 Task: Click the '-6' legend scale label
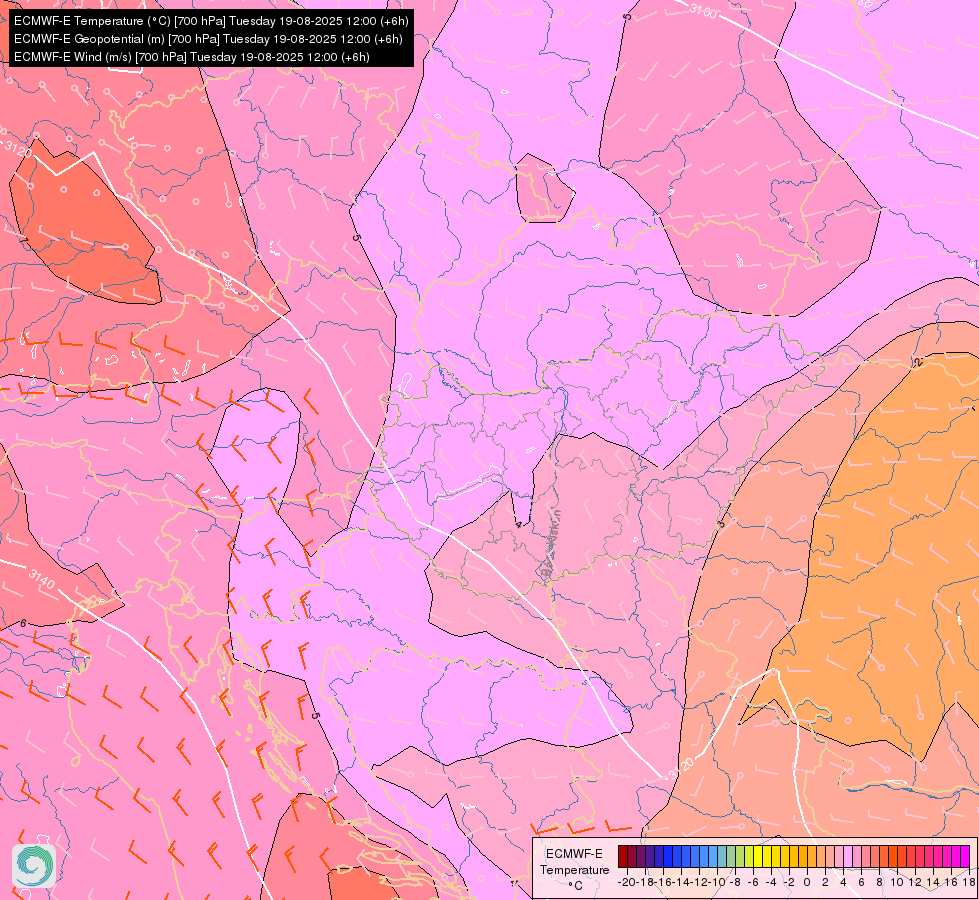(x=753, y=882)
